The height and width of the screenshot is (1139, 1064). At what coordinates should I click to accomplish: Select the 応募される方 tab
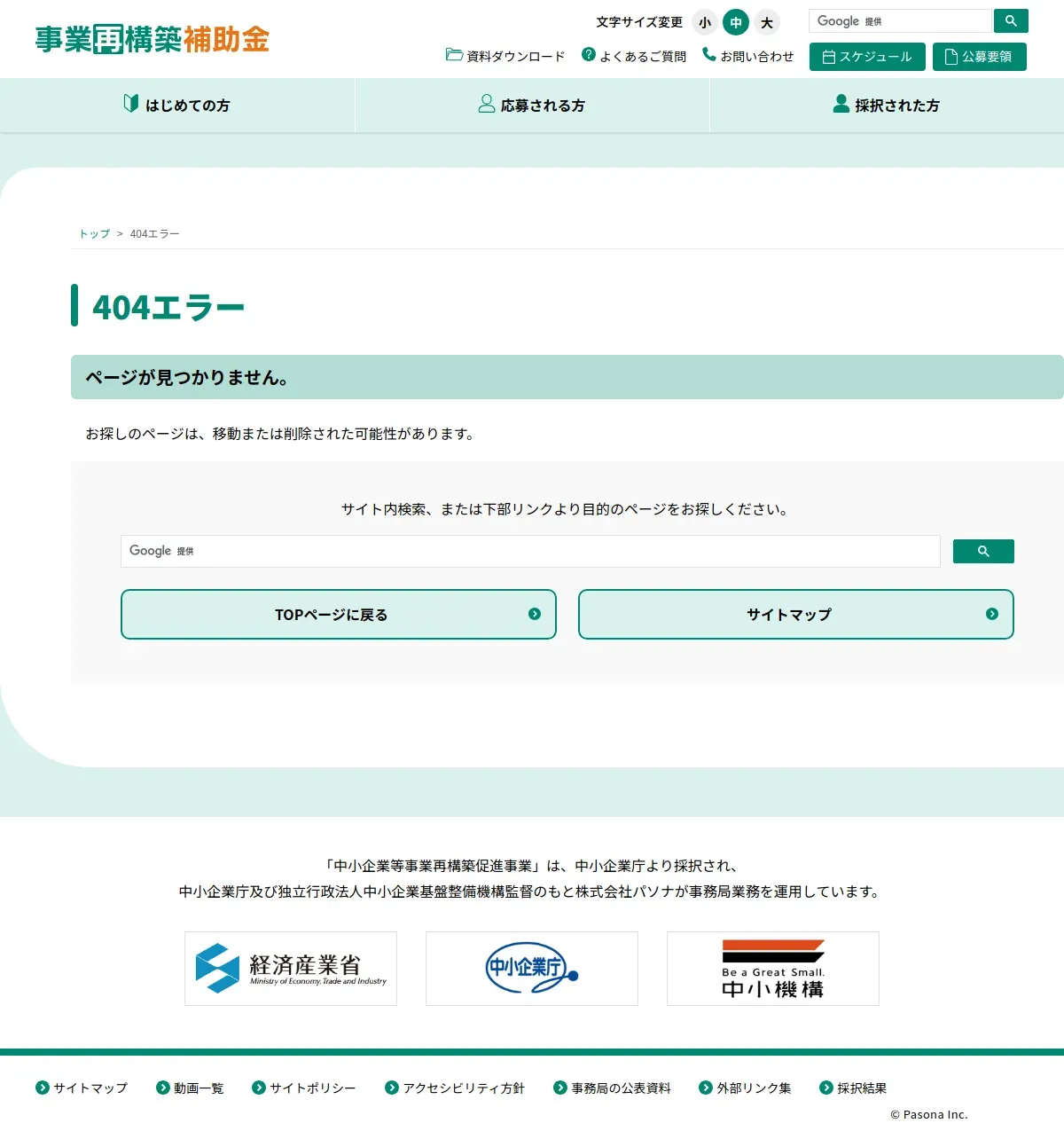coord(532,106)
